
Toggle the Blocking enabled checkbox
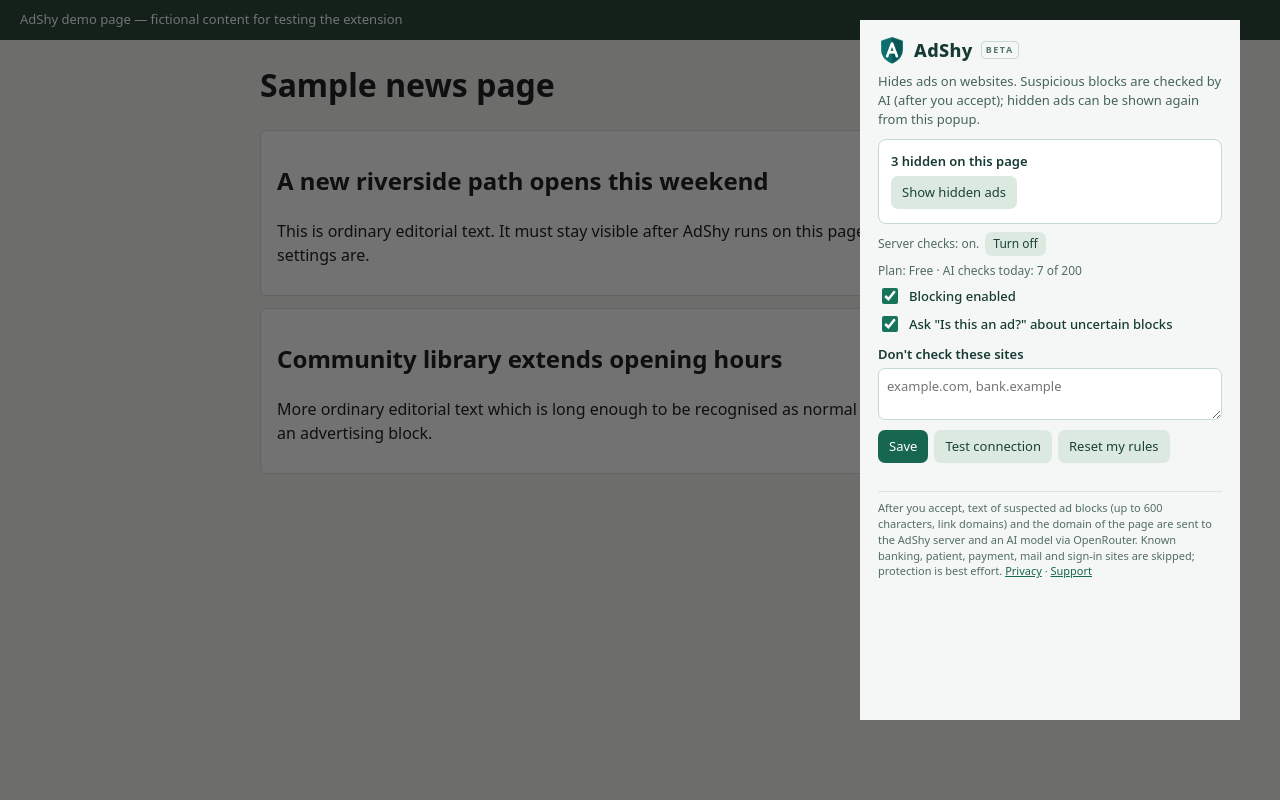[x=890, y=296]
